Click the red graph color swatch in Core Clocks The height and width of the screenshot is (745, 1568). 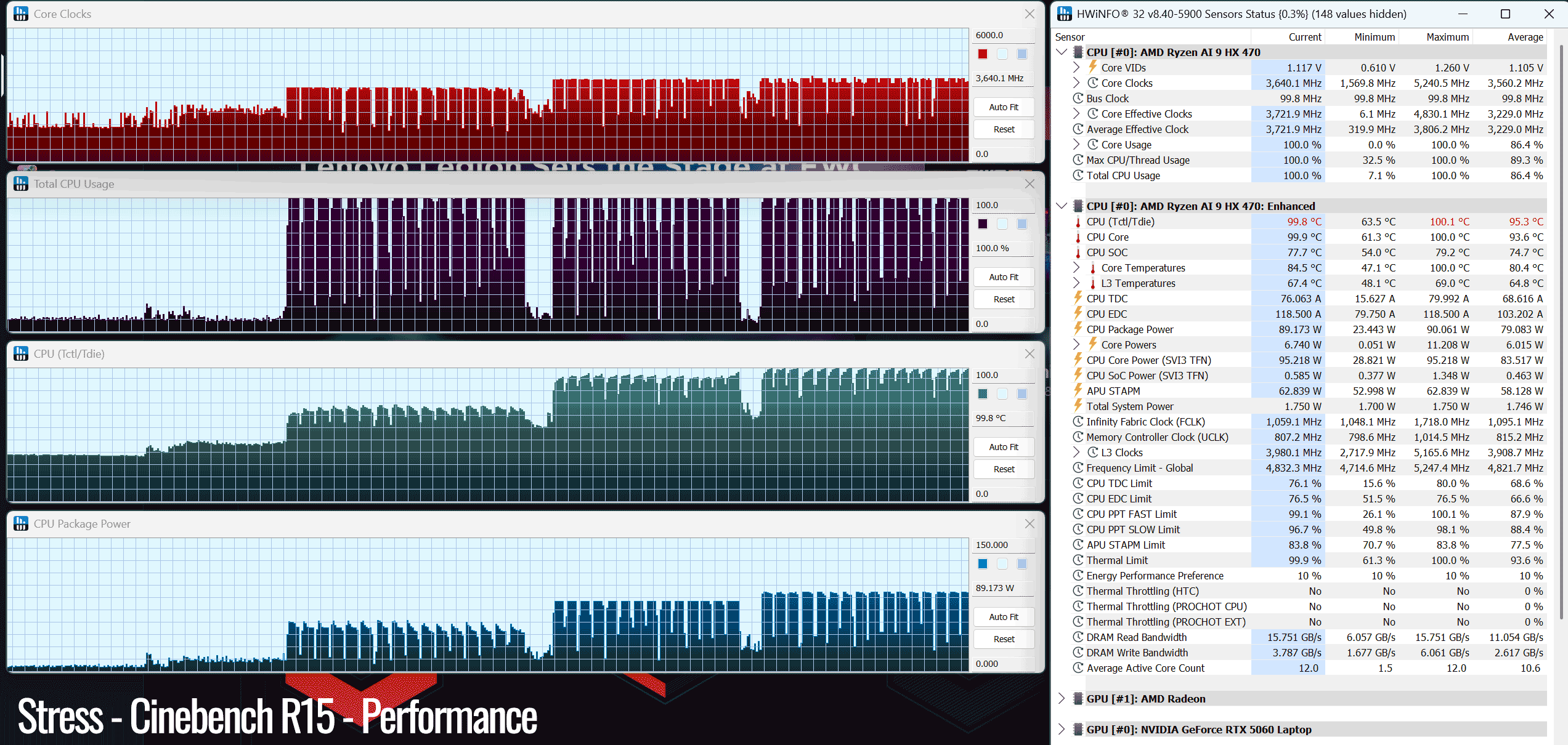tap(983, 54)
